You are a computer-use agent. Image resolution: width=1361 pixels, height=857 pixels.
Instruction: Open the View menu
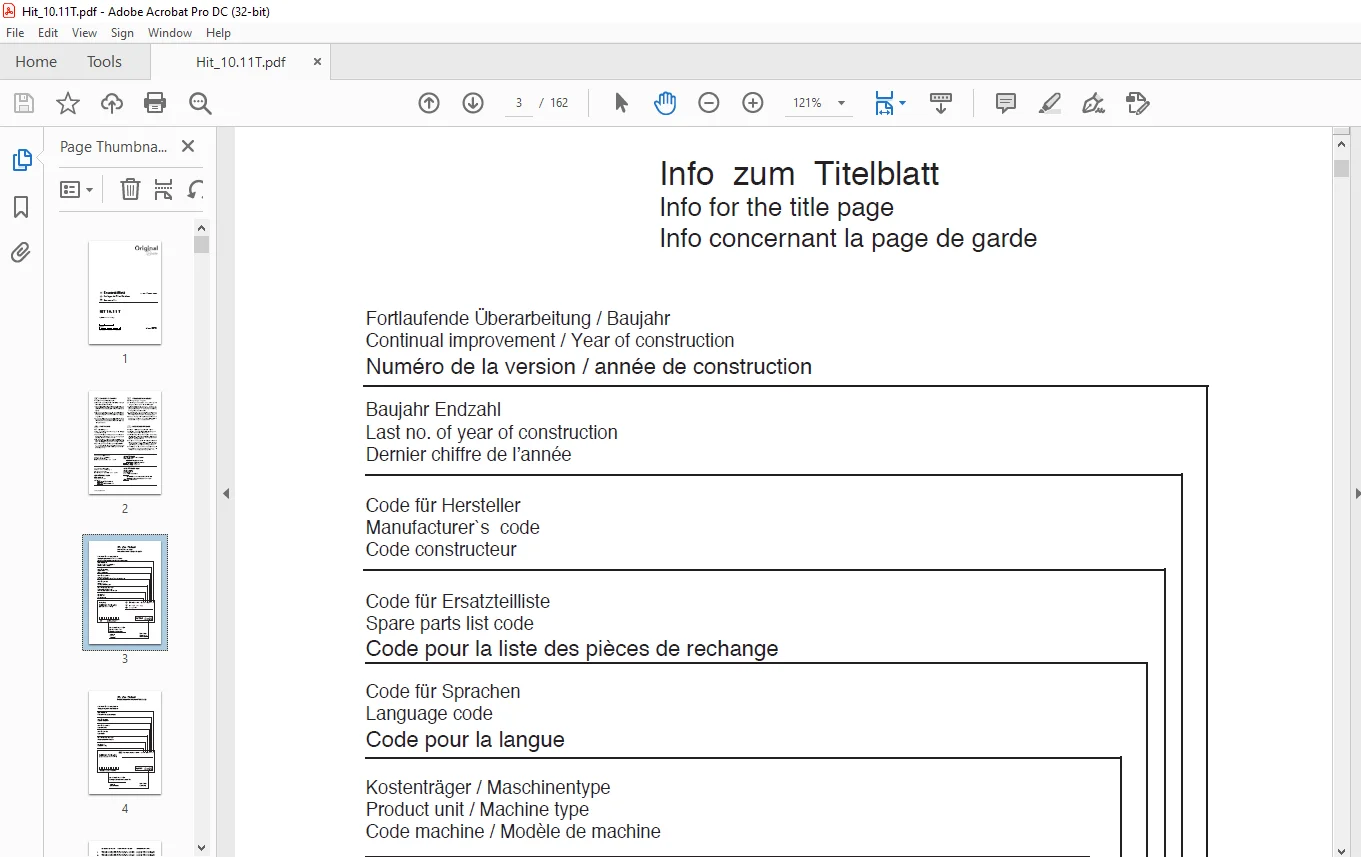click(x=85, y=33)
